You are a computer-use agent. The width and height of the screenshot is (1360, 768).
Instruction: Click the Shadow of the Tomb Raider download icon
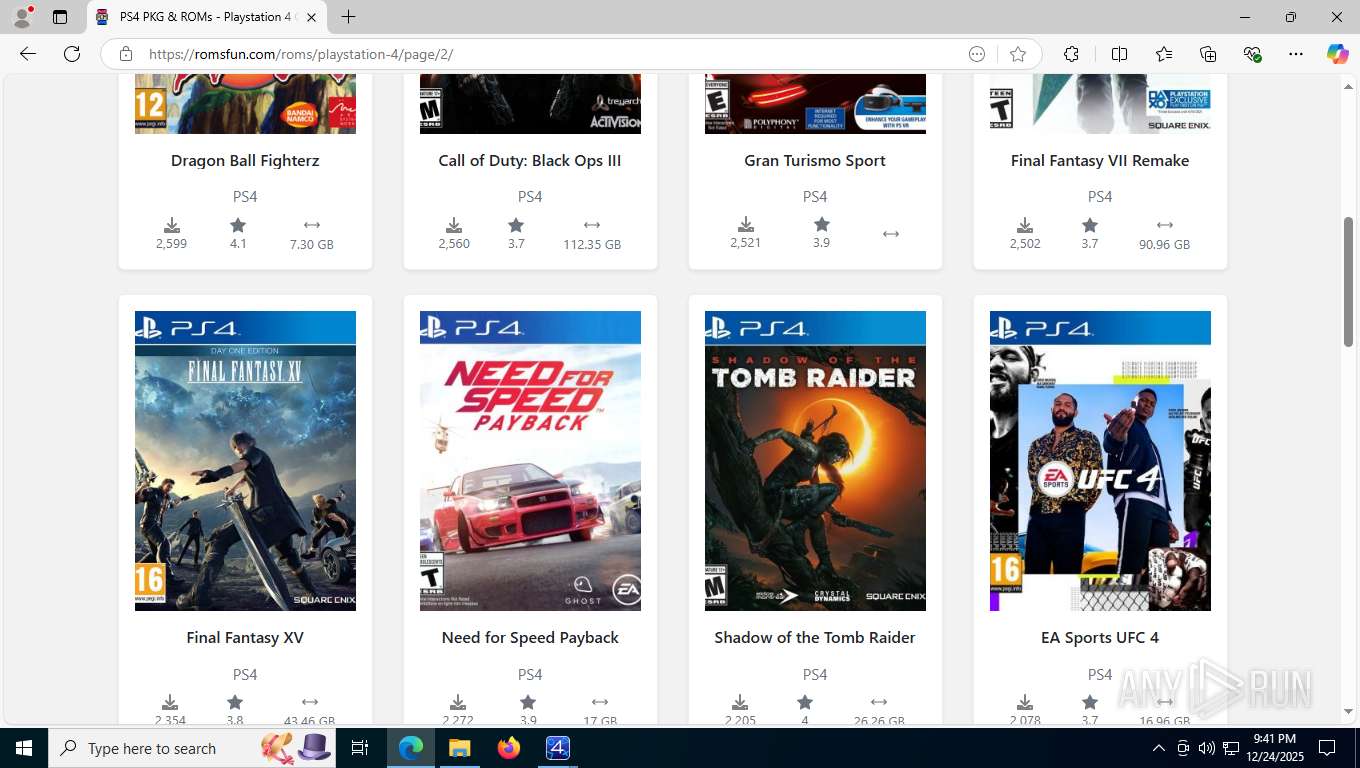pos(740,702)
